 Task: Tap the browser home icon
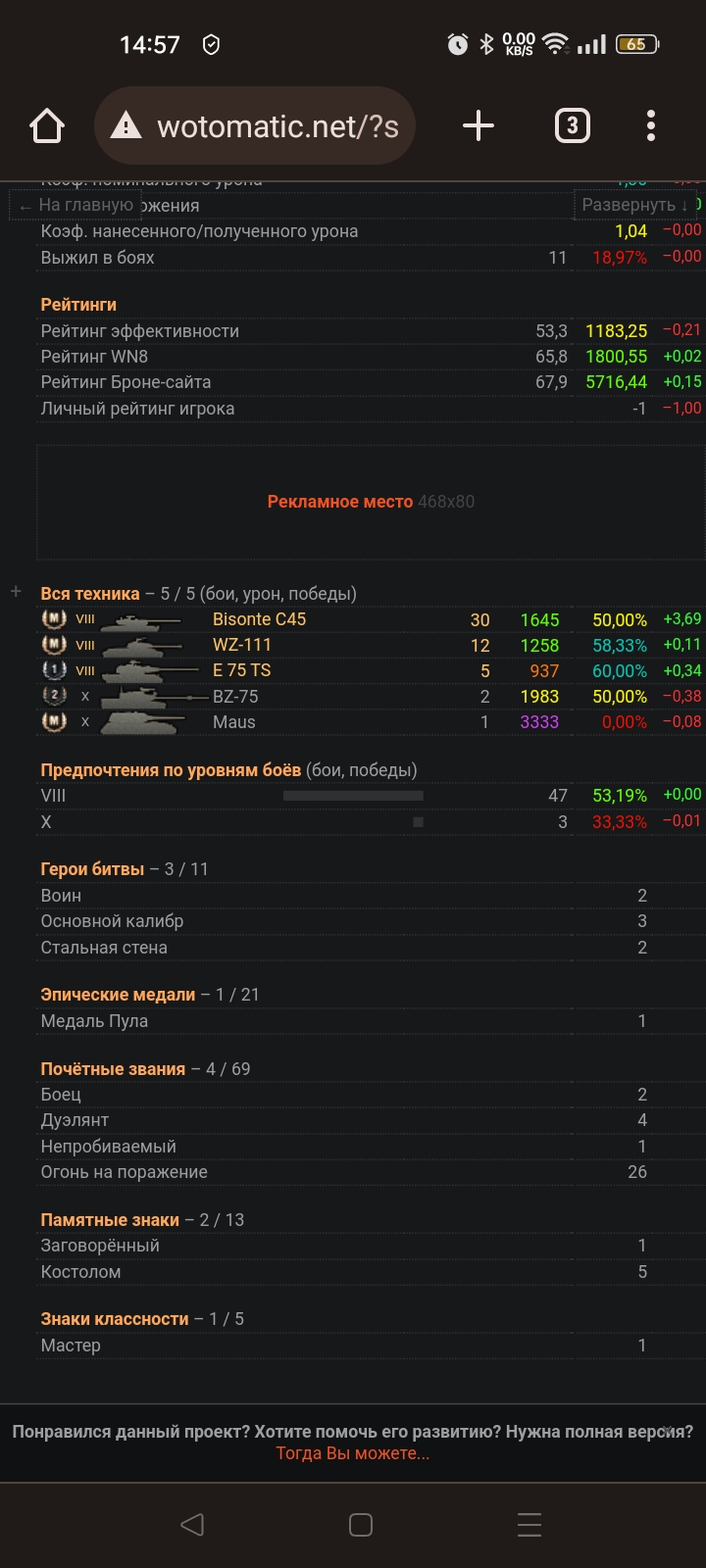click(x=47, y=126)
